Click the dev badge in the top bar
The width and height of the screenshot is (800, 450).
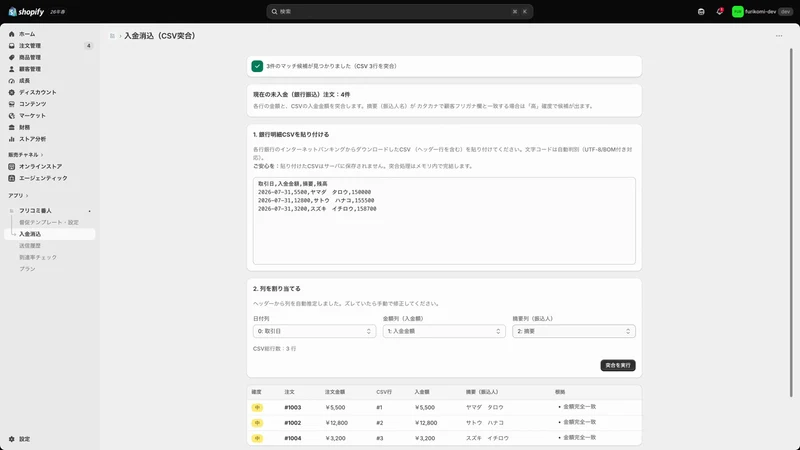coord(785,12)
